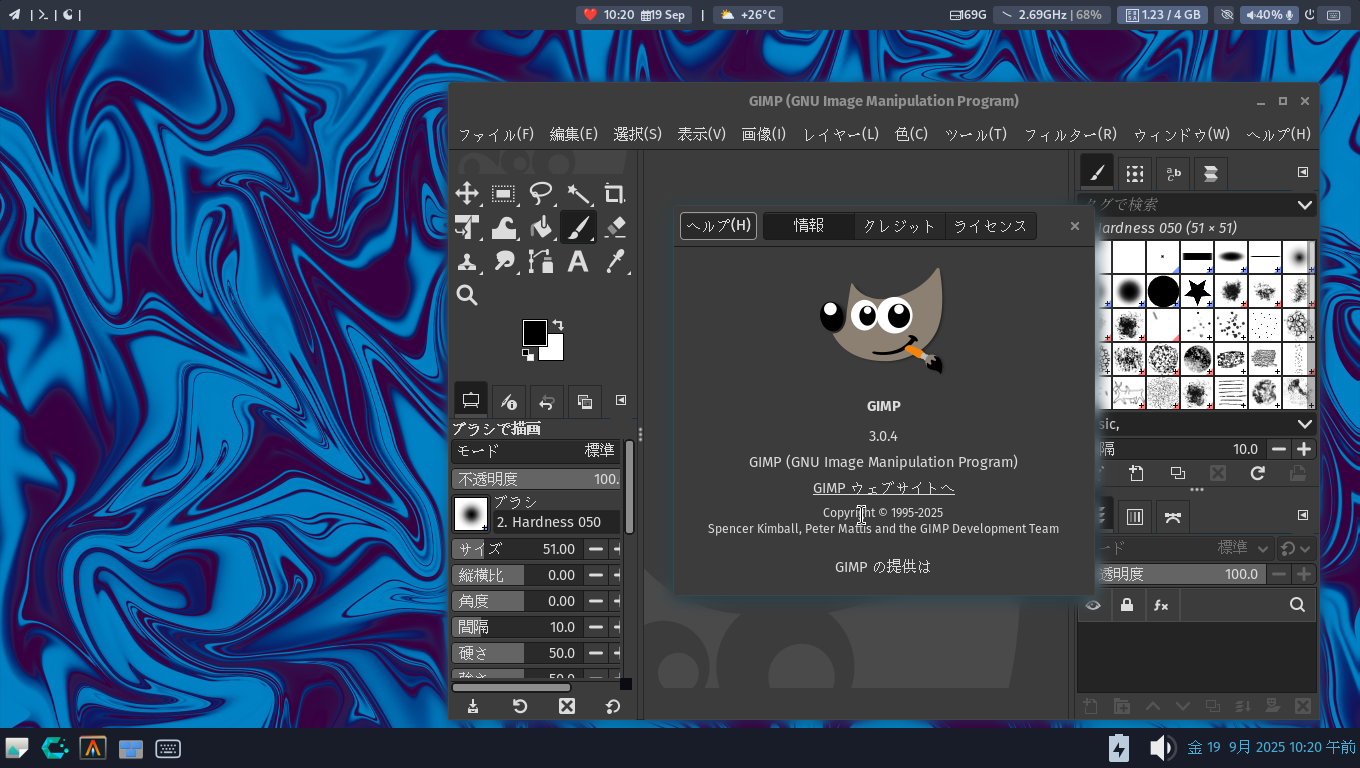Click the brush preview thumbnail in tool options
This screenshot has height=768, width=1360.
click(471, 514)
